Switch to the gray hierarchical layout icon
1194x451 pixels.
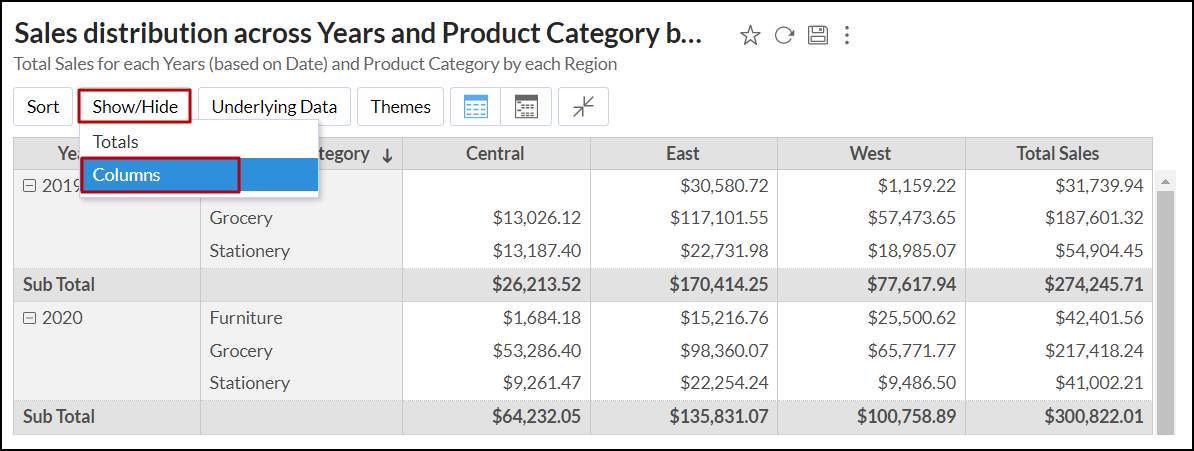(x=526, y=107)
